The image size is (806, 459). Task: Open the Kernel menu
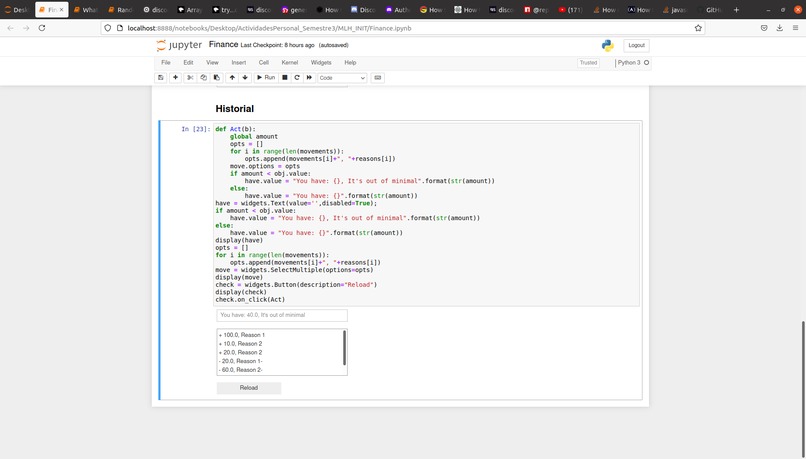(290, 63)
